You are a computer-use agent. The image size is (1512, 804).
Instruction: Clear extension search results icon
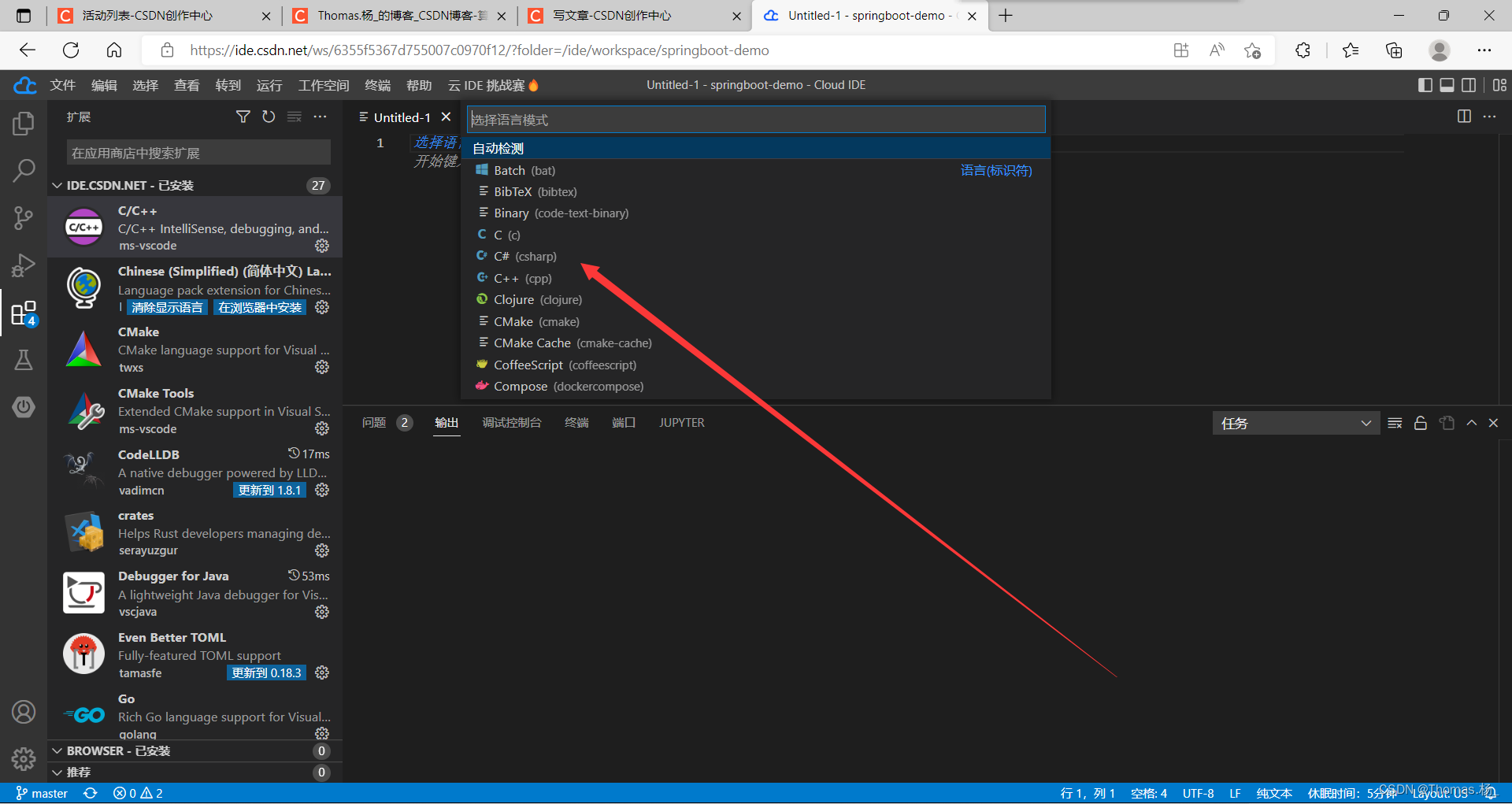coord(295,117)
